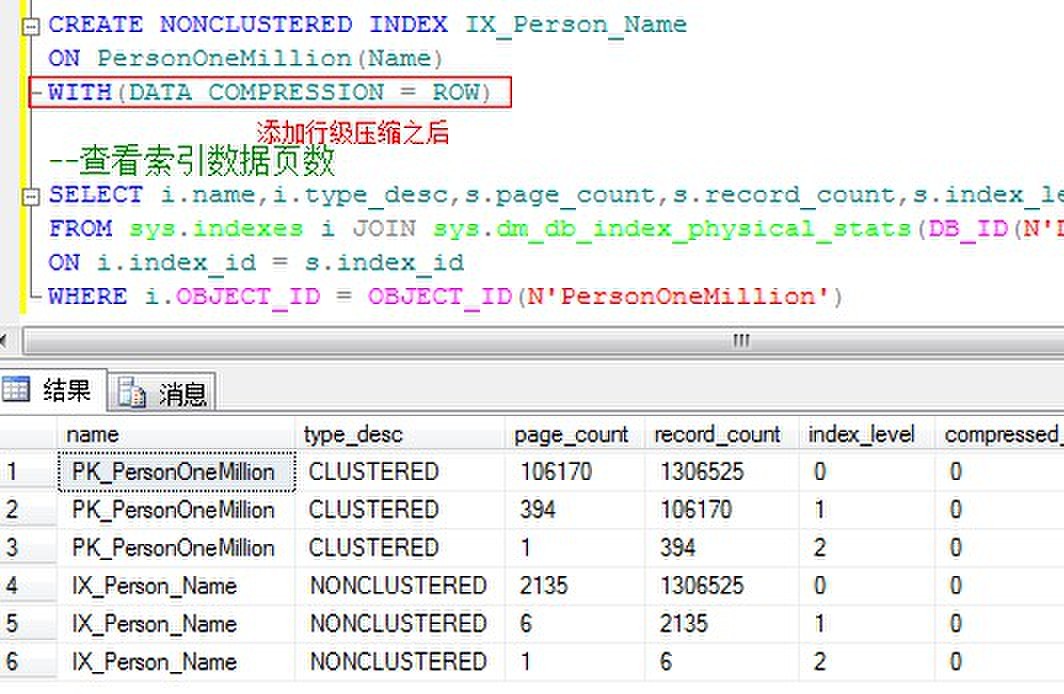Select the PK_PersonOneMillion cell in row 3
Viewport: 1064px width, 694px height.
tap(176, 547)
